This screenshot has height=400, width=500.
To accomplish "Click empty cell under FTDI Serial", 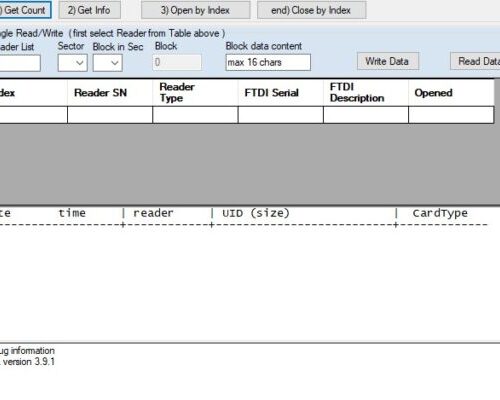I will pos(281,115).
